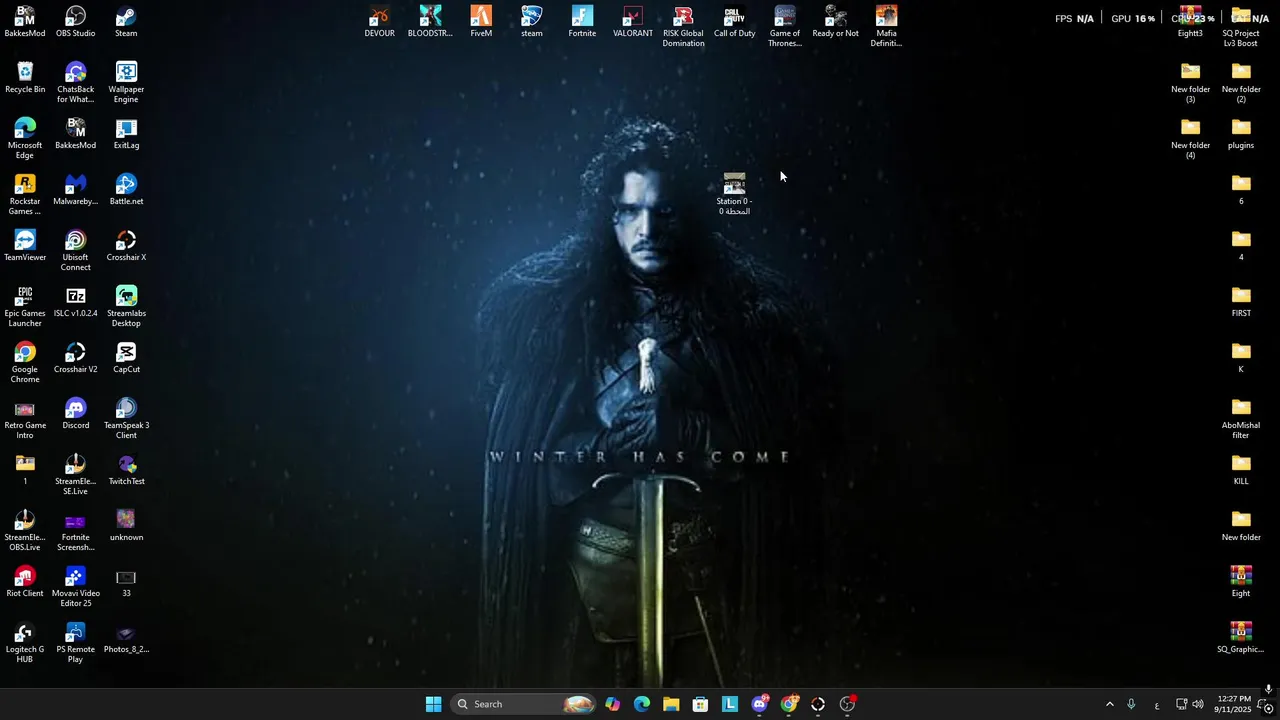Open Google Chrome desktop shortcut
1280x720 pixels.
tap(25, 363)
